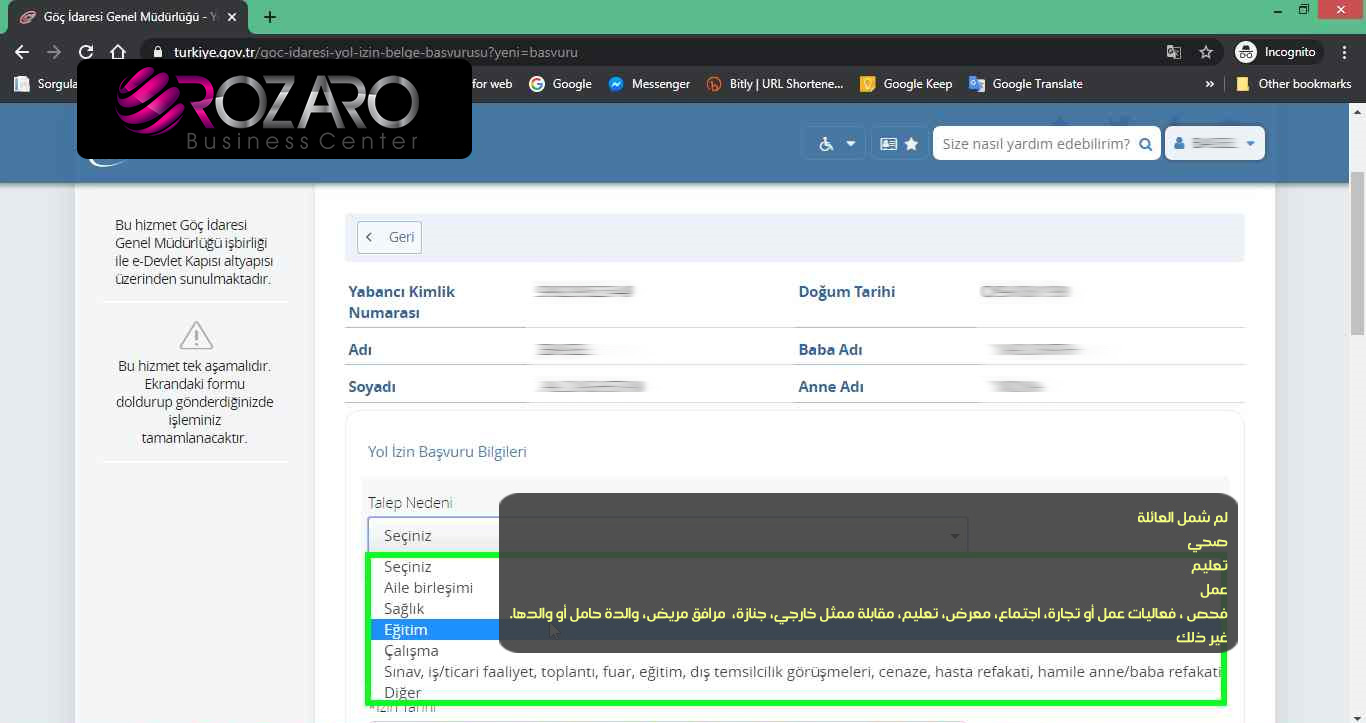The image size is (1366, 723).
Task: Click the address bar URL
Action: pos(375,52)
